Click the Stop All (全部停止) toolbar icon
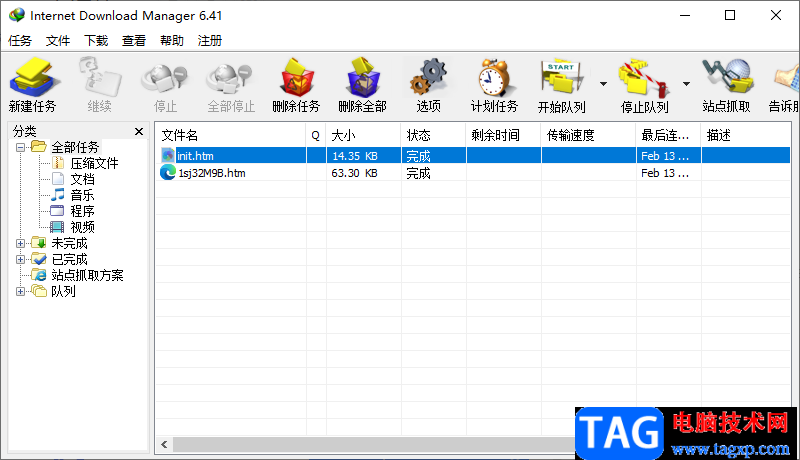The width and height of the screenshot is (800, 460). (230, 77)
